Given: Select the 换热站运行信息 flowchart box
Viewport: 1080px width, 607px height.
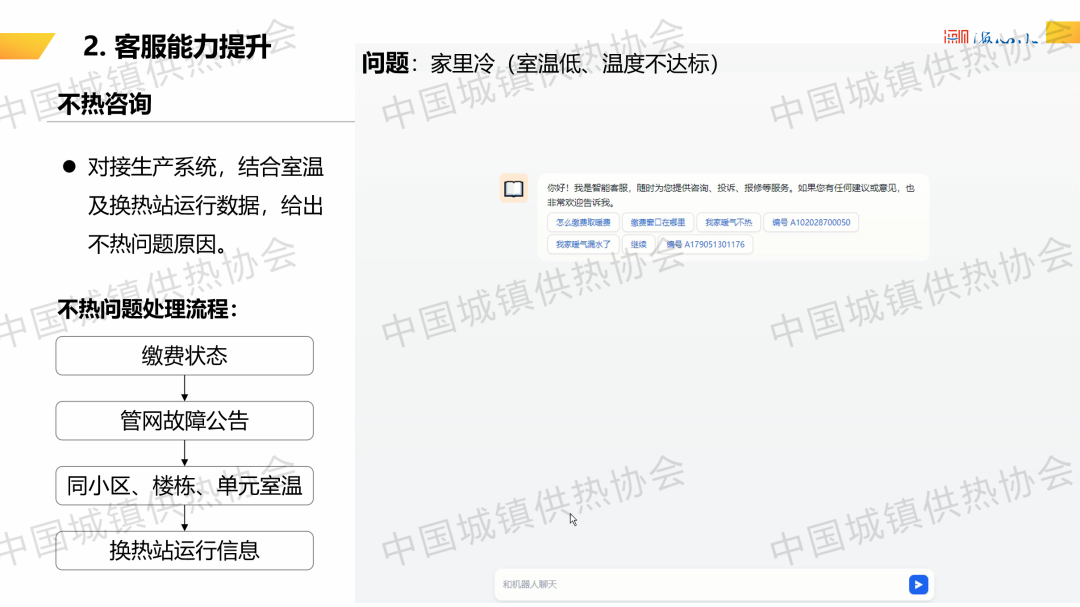Looking at the screenshot, I should [x=184, y=551].
